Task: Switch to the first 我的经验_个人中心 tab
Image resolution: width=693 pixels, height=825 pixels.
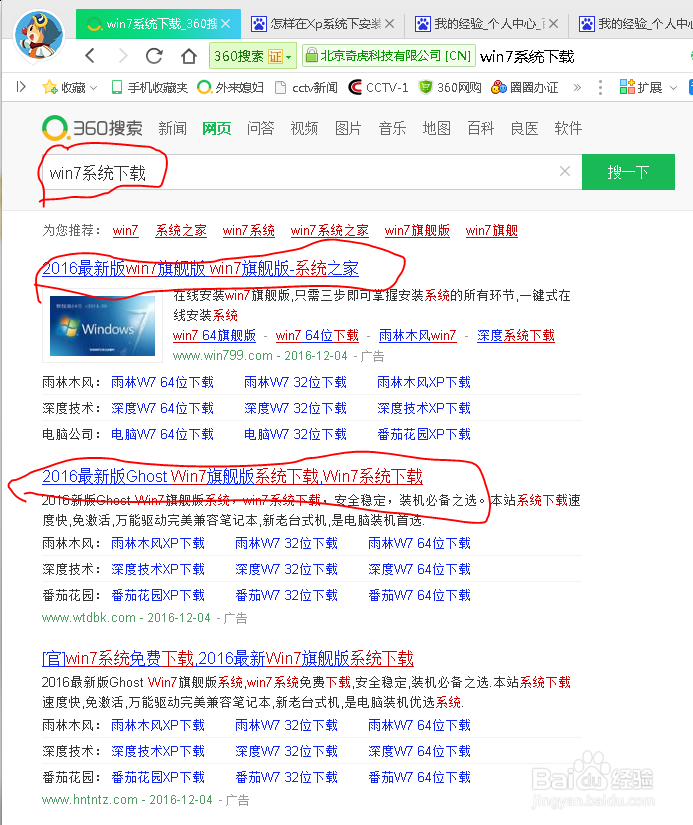Action: pos(488,24)
